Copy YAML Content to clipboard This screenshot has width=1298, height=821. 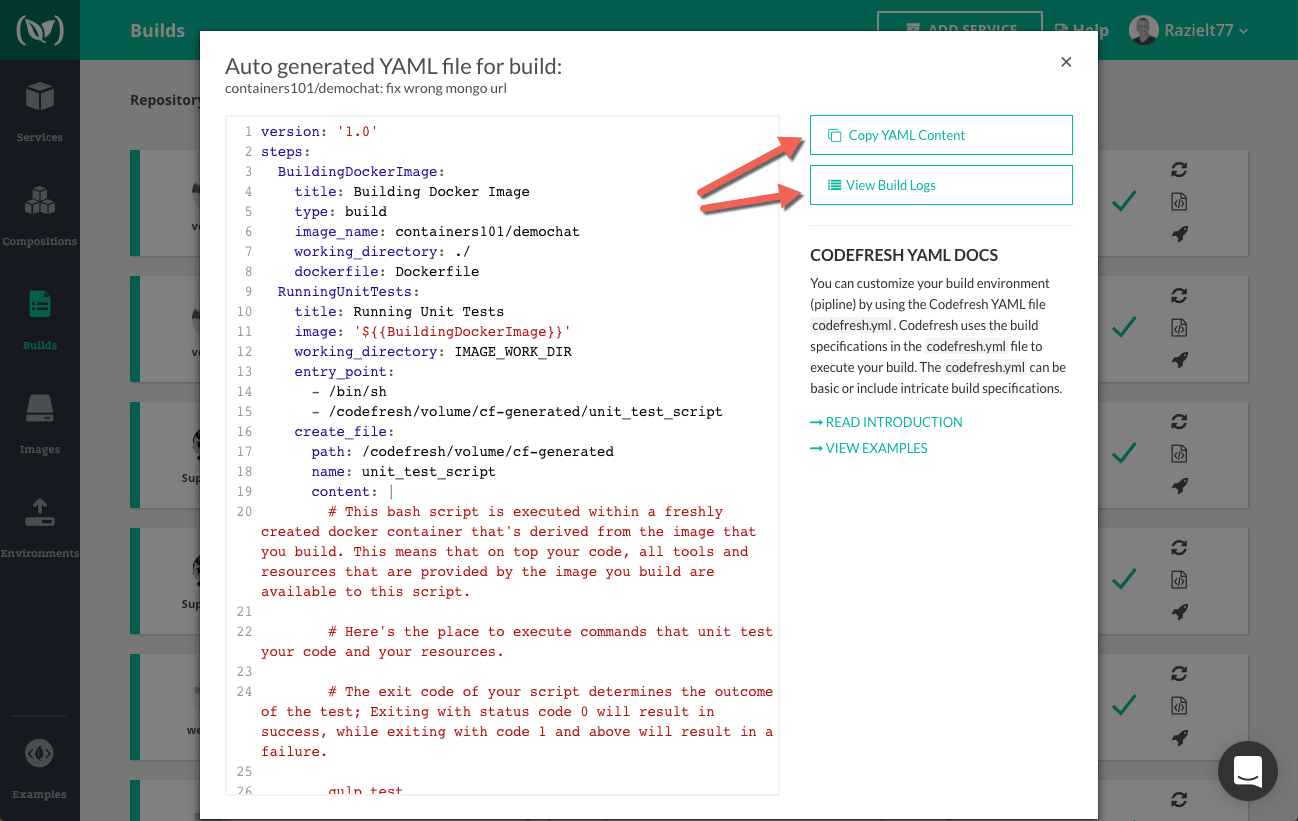click(941, 135)
